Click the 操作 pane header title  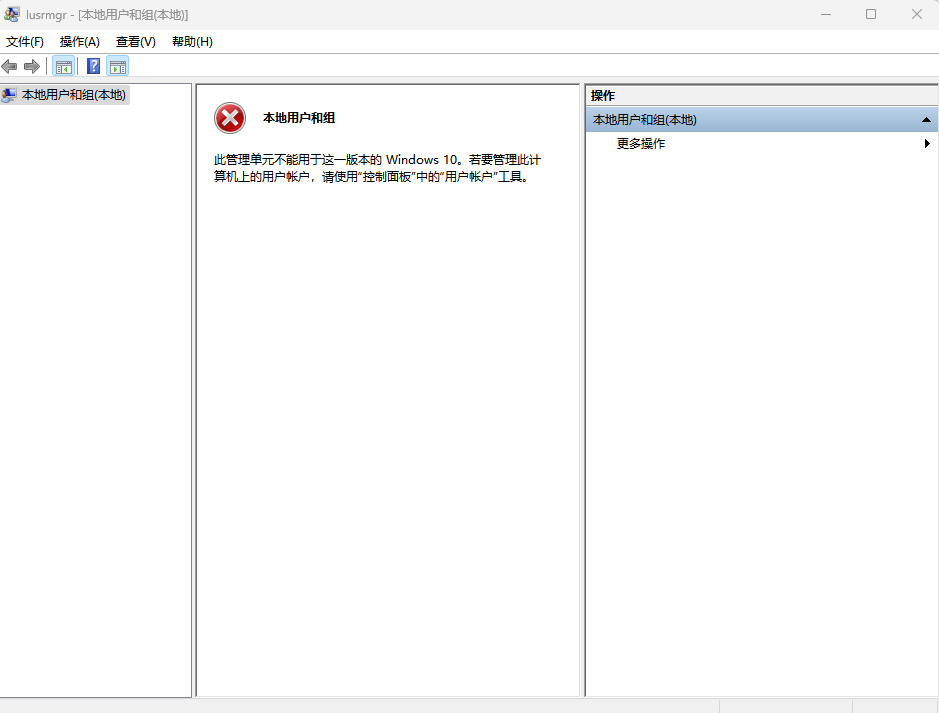point(603,96)
